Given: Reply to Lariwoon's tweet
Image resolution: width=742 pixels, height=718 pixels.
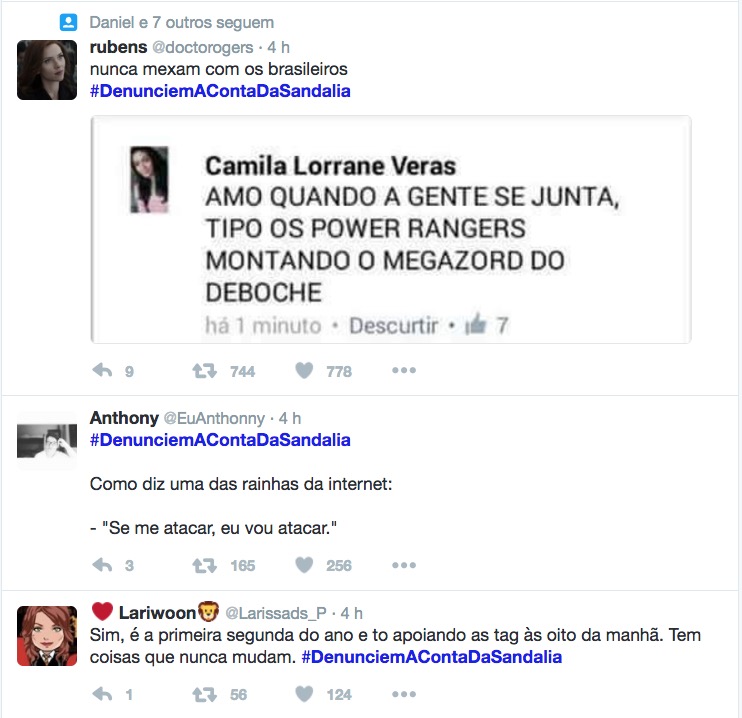Looking at the screenshot, I should (x=102, y=694).
